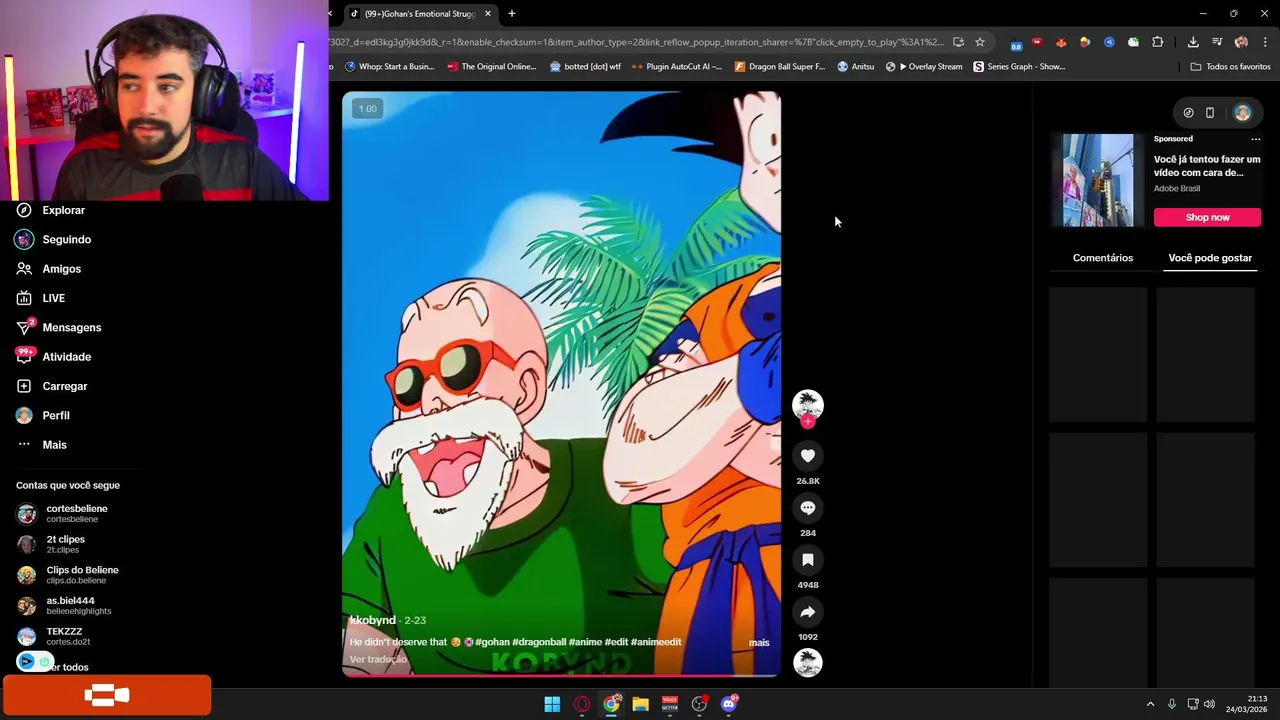This screenshot has height=720, width=1280.
Task: Open the Explorar page in TikTok sidebar
Action: coord(50,210)
